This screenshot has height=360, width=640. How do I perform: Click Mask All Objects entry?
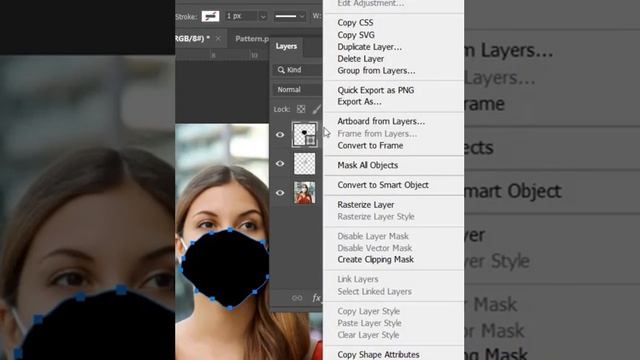[x=367, y=165]
